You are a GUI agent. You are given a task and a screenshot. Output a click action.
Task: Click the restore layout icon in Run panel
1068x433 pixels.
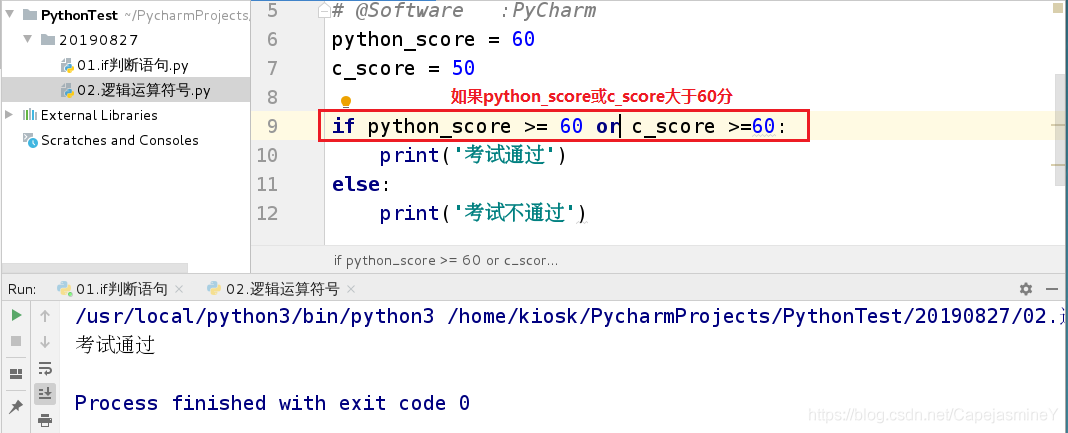[x=16, y=374]
